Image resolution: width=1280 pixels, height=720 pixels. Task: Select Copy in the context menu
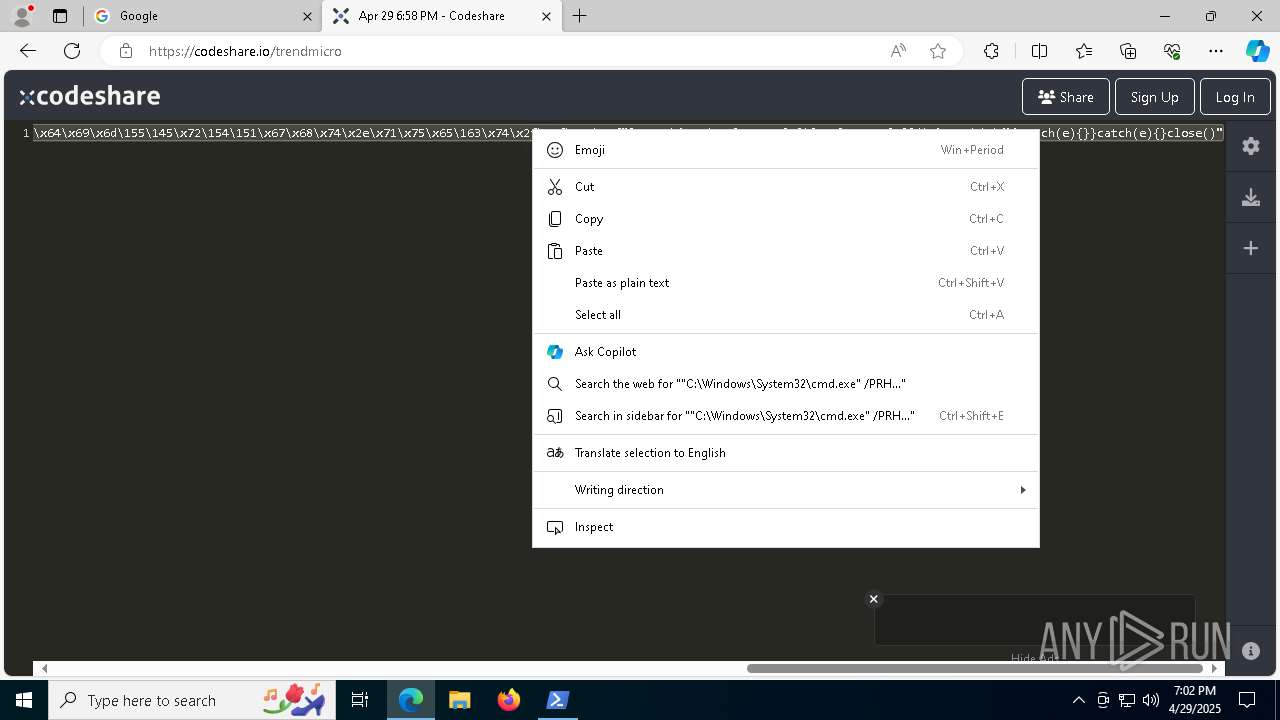[785, 219]
